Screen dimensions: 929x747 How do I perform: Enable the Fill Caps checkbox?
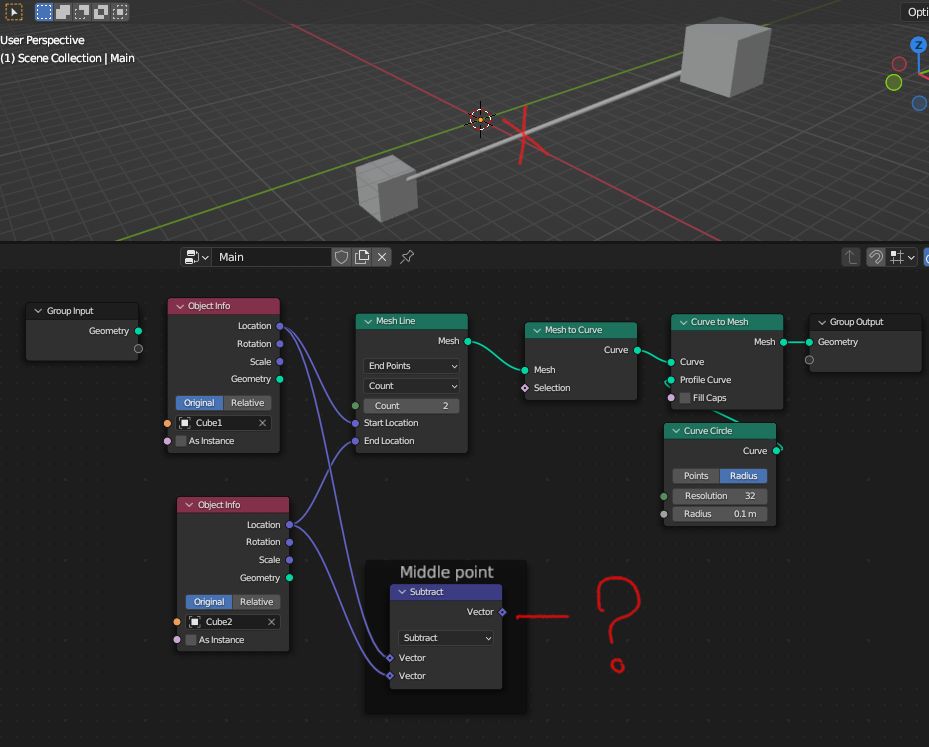click(x=685, y=398)
